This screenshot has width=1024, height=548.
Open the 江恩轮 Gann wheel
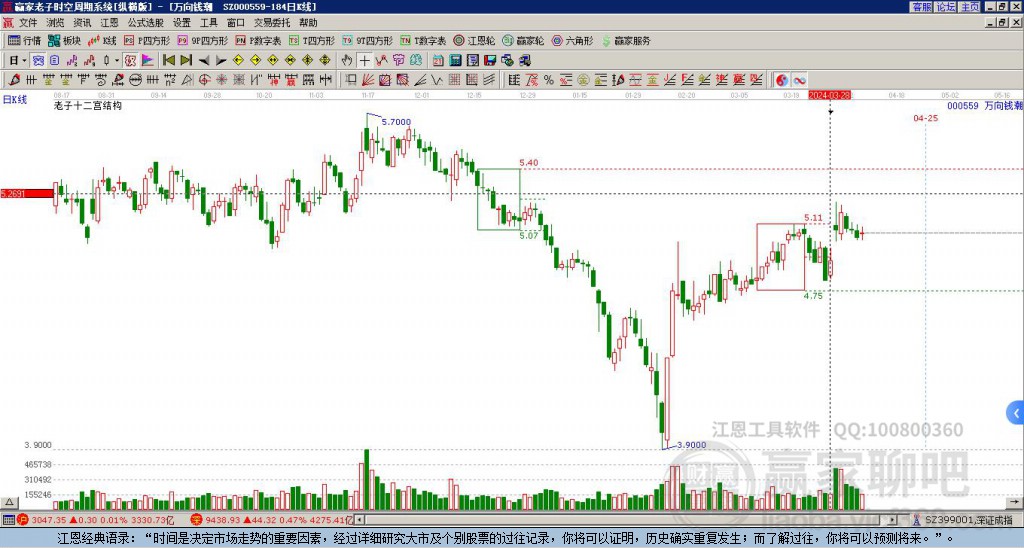[474, 40]
